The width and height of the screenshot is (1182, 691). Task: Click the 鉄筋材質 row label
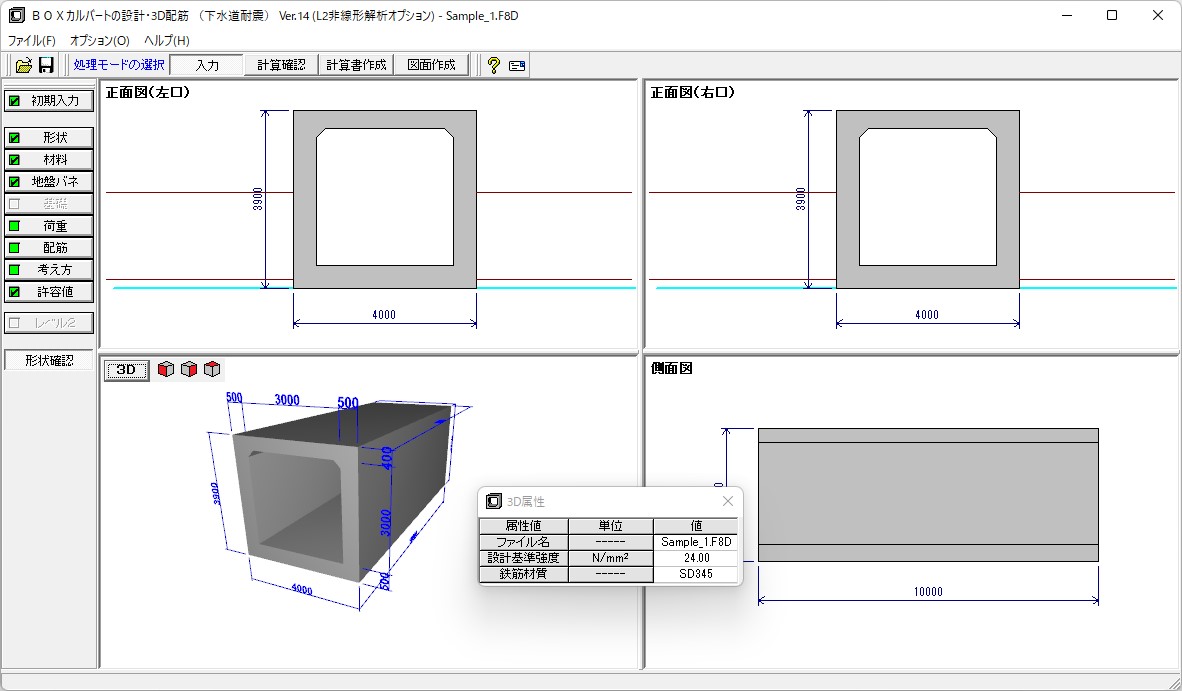pyautogui.click(x=523, y=574)
